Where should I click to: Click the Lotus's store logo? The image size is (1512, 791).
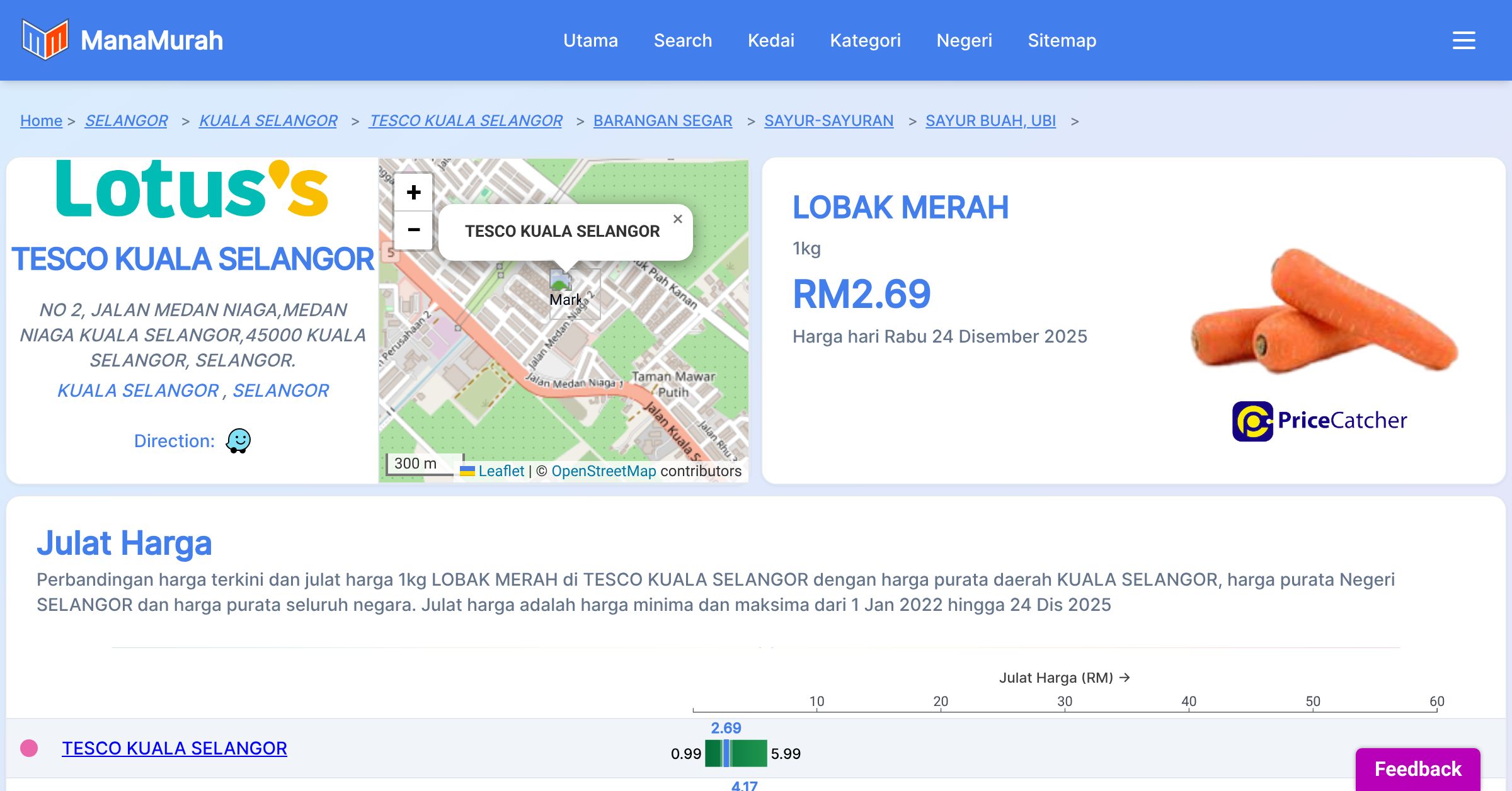coord(192,189)
